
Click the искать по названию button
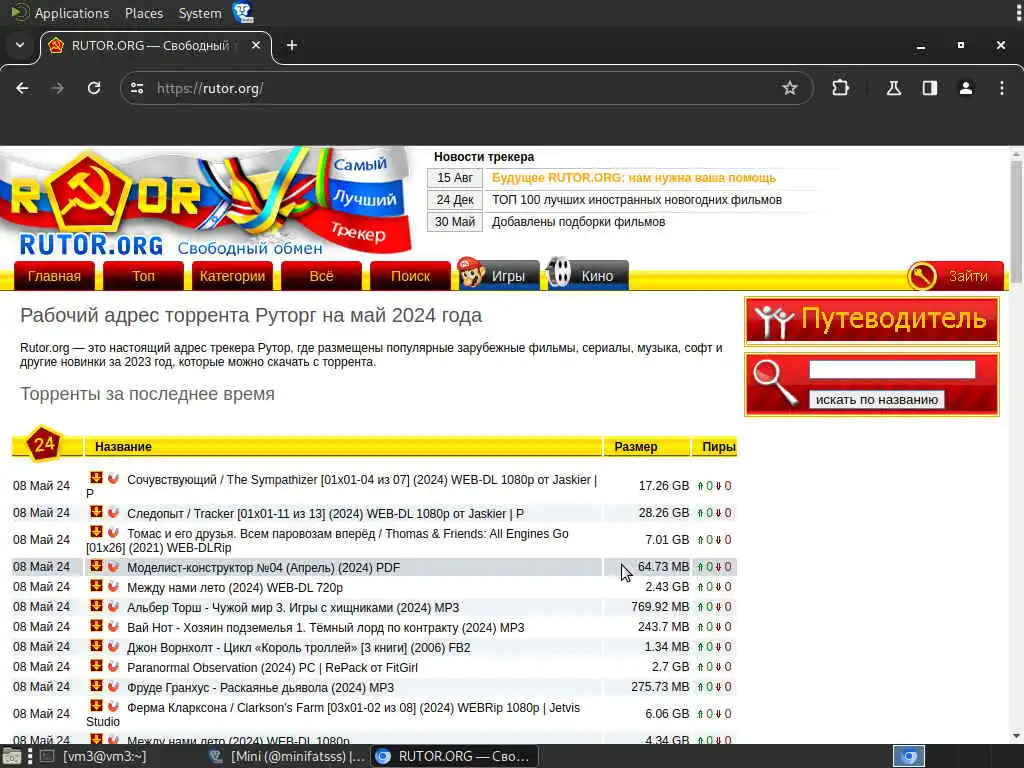click(876, 400)
